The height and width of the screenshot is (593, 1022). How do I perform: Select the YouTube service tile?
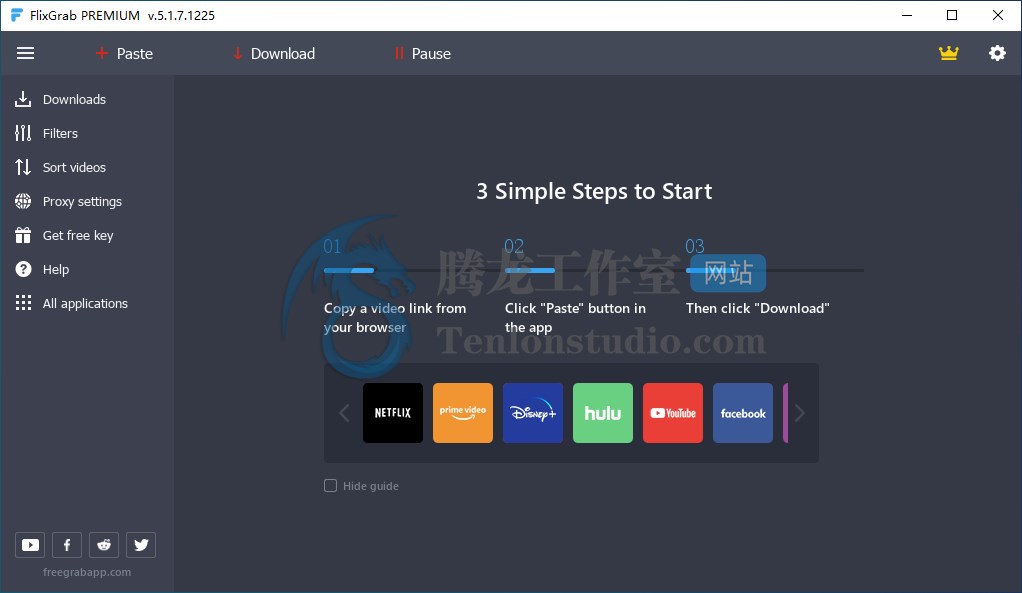pos(673,413)
